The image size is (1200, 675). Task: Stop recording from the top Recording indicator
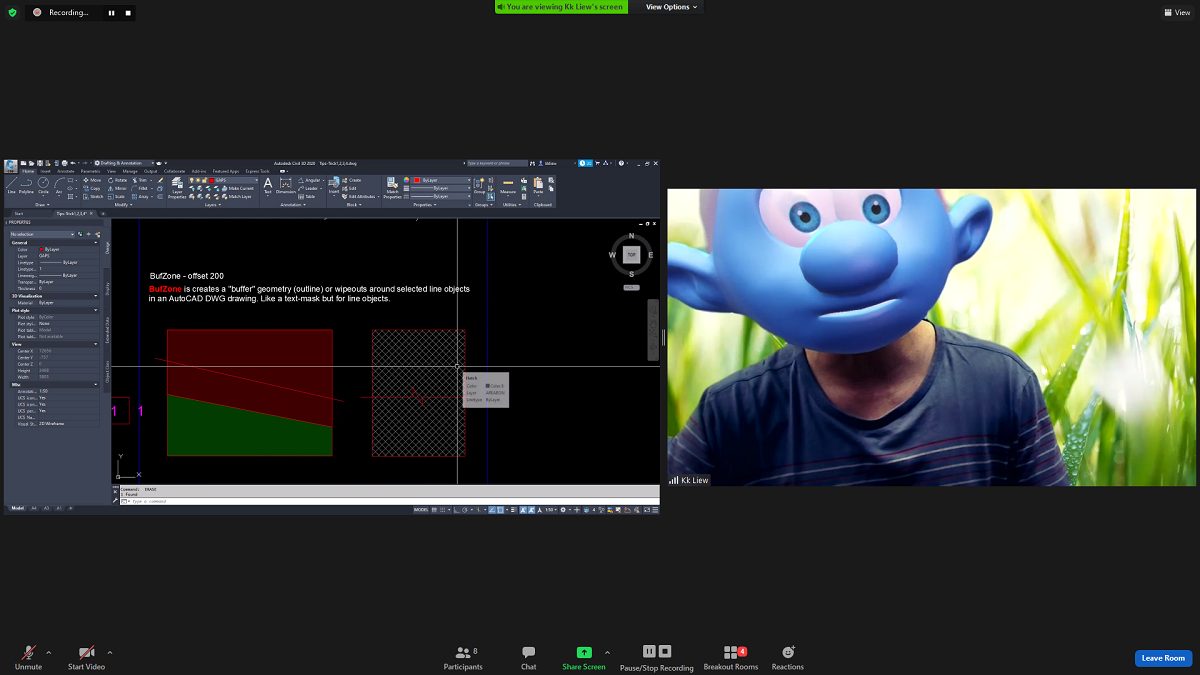(x=129, y=13)
